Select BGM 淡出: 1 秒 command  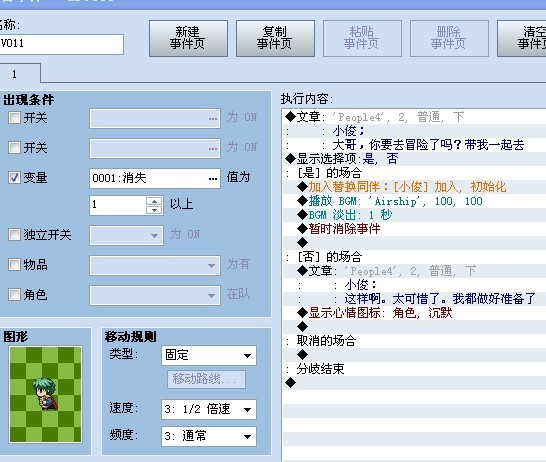(414, 215)
